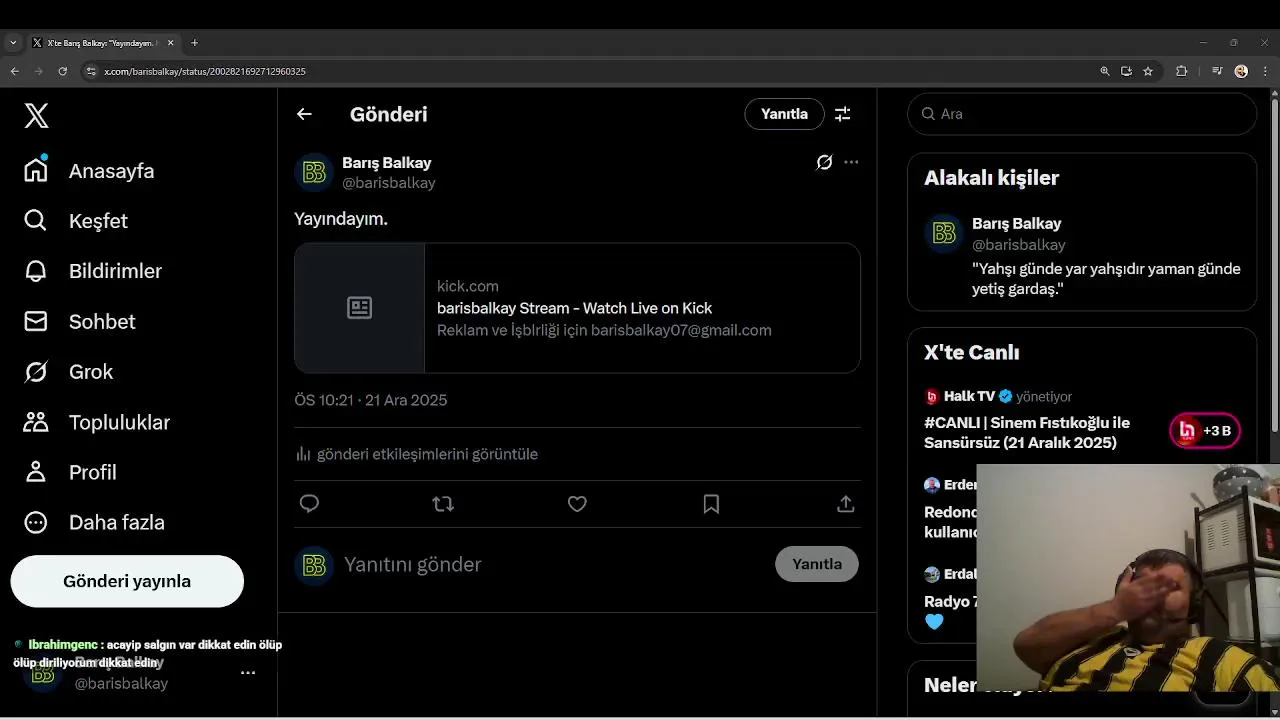
Task: Click grey Yanıtla submit button
Action: point(817,564)
